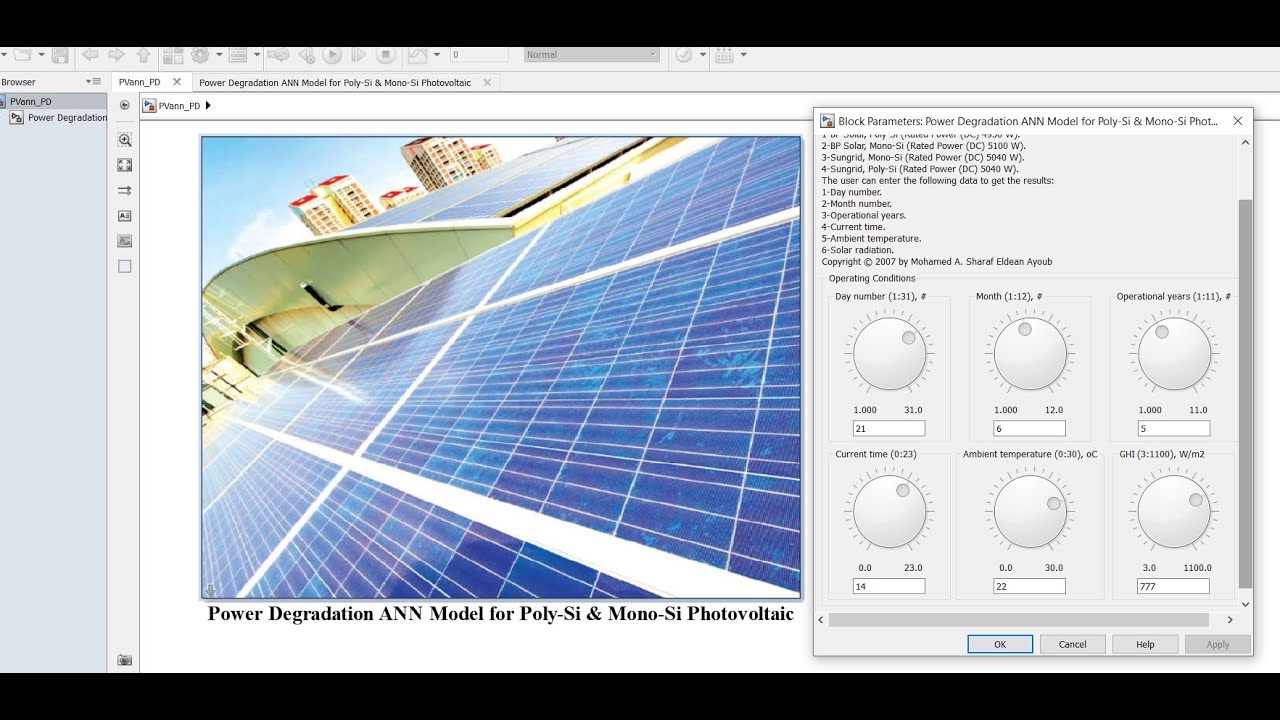
Task: Open the Model Explorer dropdown arrow
Action: pos(256,55)
